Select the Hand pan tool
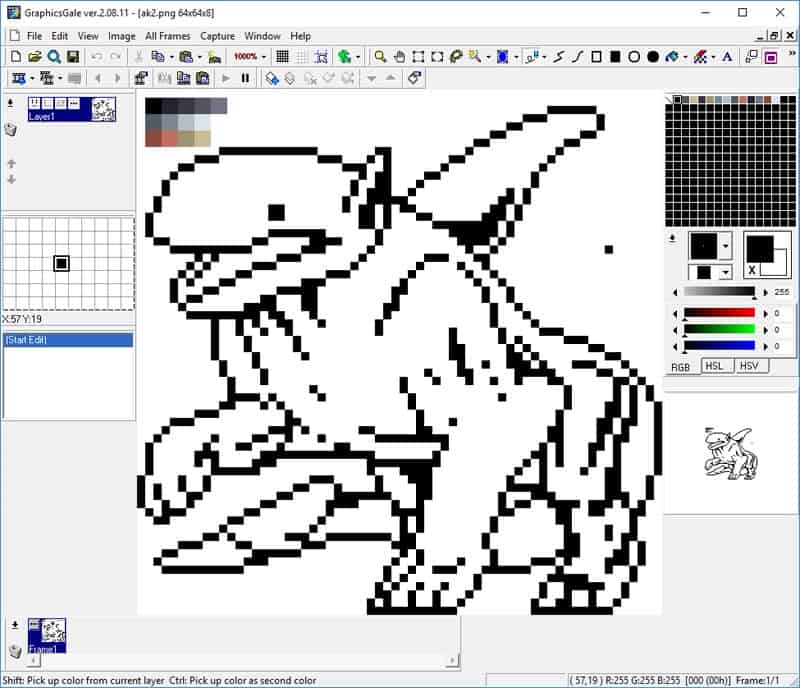Screen dimensions: 800x688 (399, 57)
